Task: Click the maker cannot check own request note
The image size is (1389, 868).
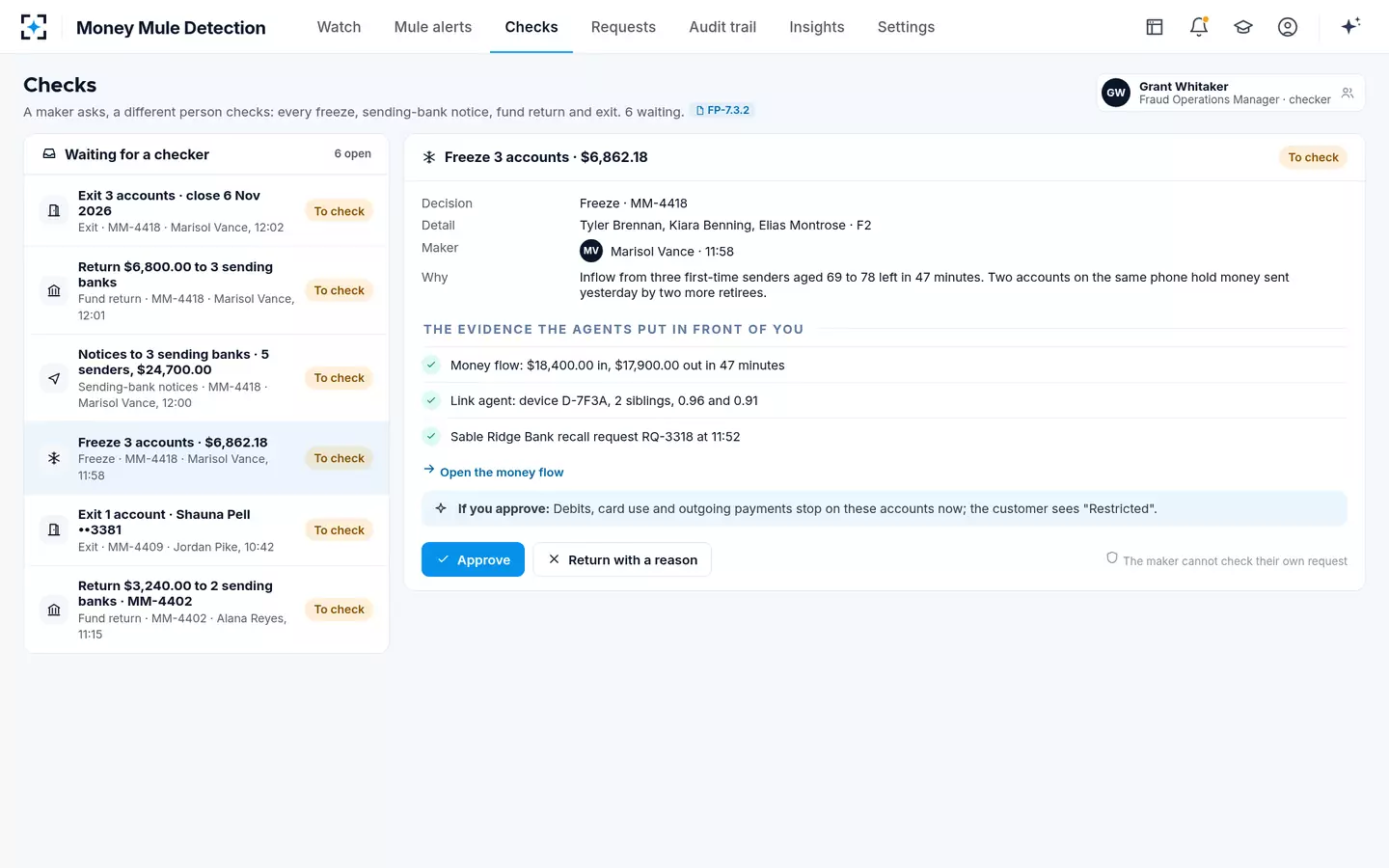Action: pos(1227,560)
